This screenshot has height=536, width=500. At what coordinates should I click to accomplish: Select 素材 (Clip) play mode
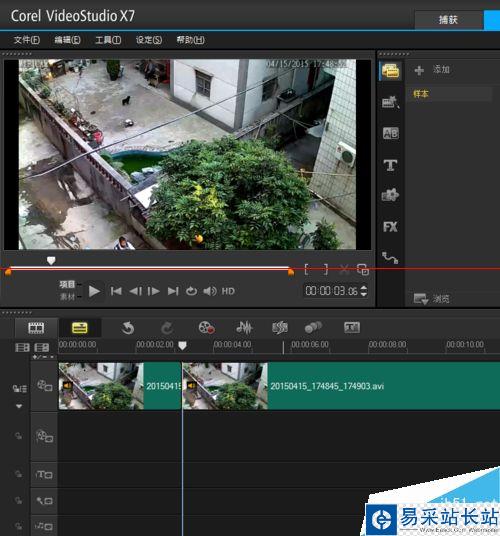click(68, 297)
